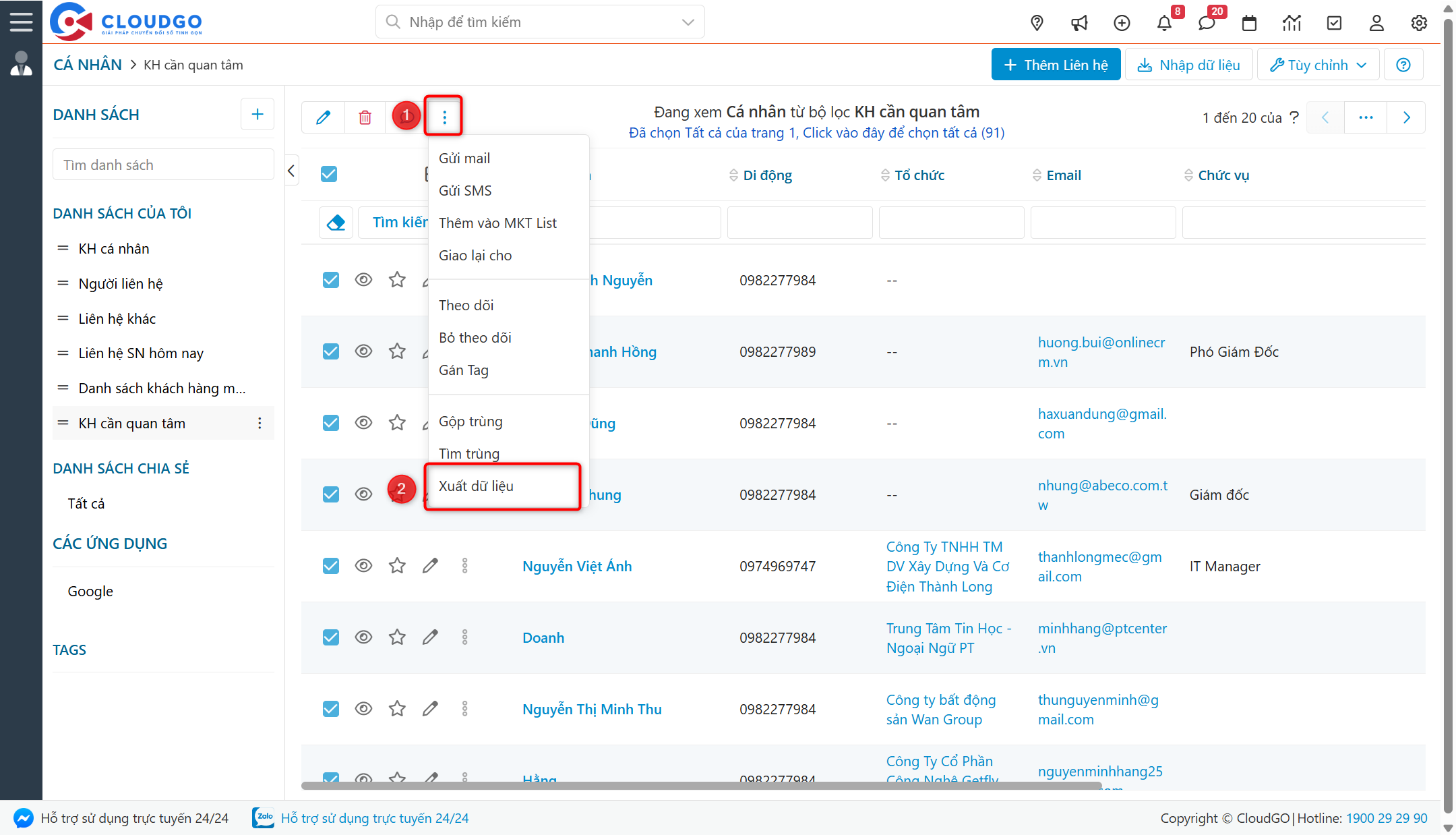Expand the Tùy chỉnh dropdown
This screenshot has height=835, width=1456.
coord(1318,65)
